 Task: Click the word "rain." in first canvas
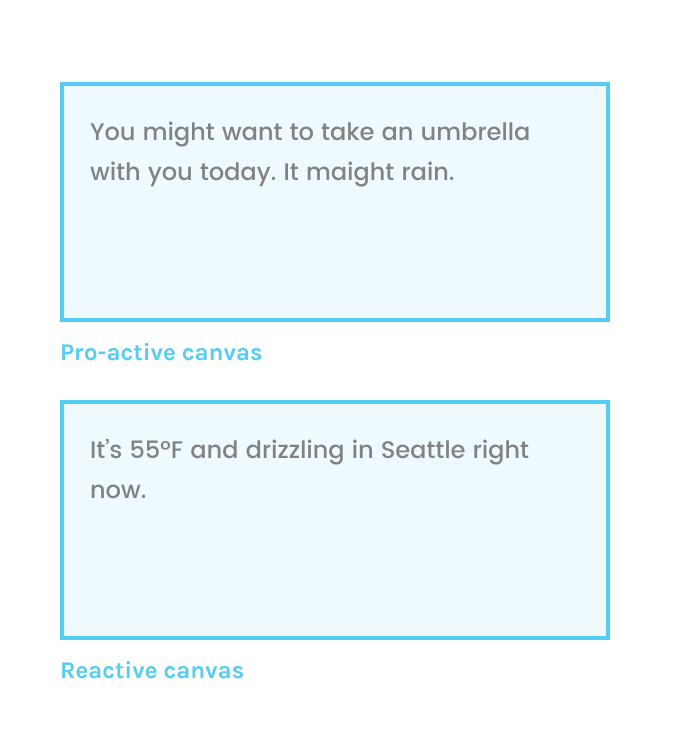[x=428, y=172]
